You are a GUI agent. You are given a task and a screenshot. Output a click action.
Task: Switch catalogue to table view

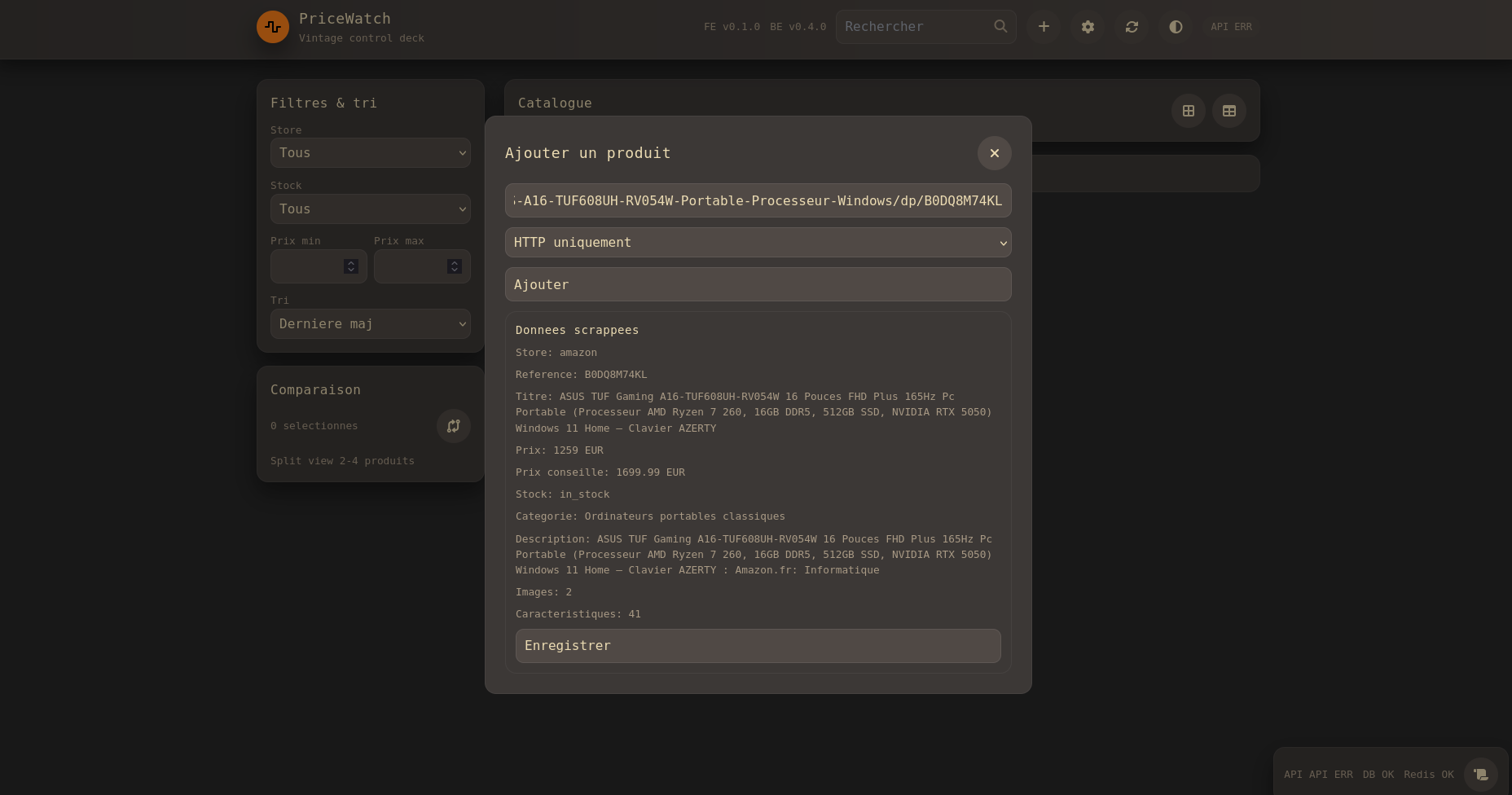coord(1229,111)
